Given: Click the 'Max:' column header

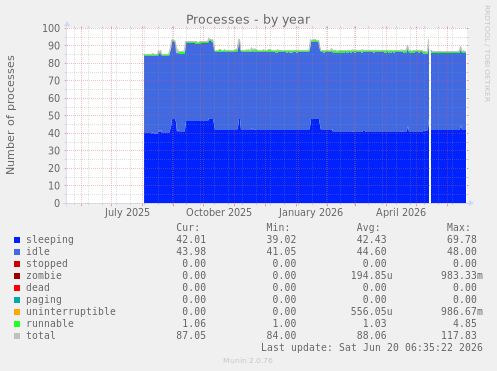Looking at the screenshot, I should click(458, 228).
